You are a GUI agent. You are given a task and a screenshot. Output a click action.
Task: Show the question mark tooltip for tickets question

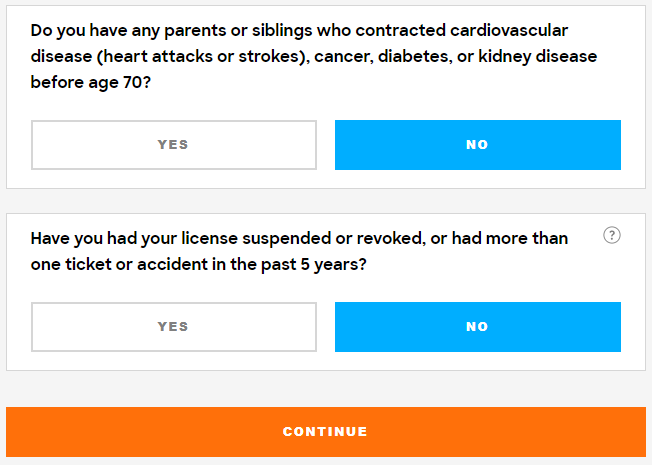pos(612,235)
